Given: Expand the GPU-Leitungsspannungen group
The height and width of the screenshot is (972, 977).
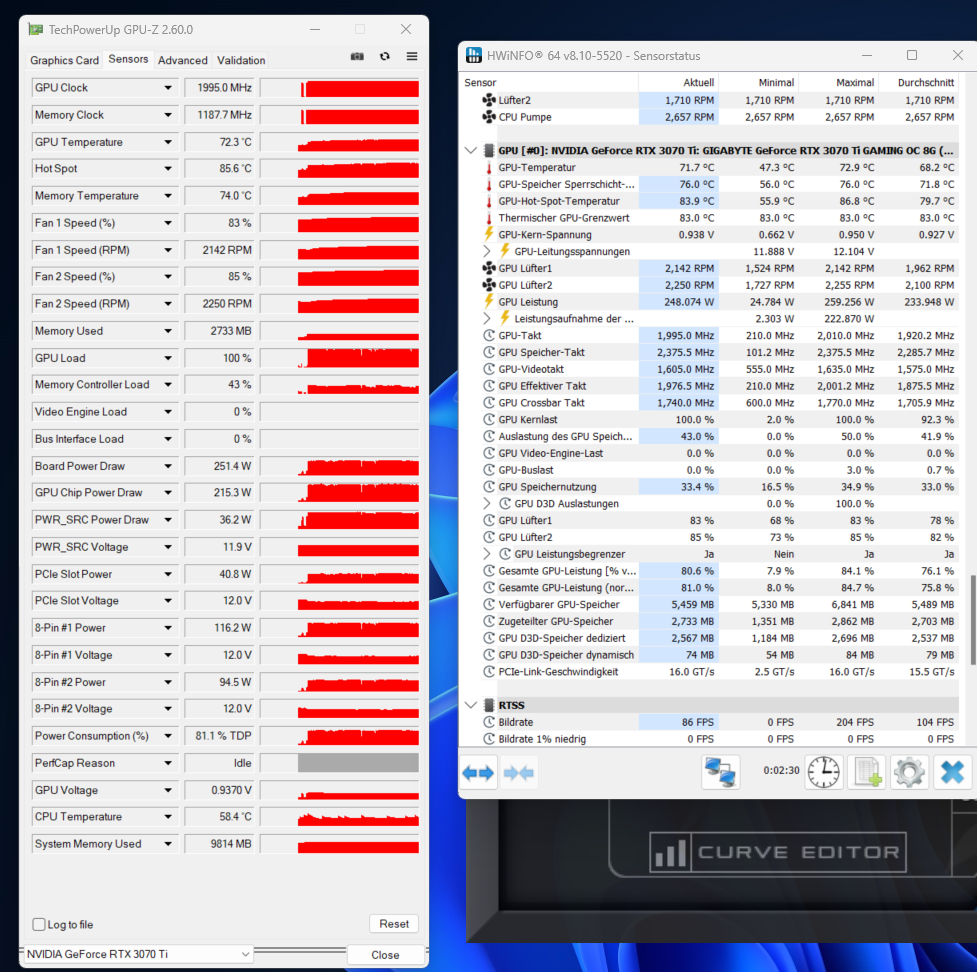Looking at the screenshot, I should pos(487,251).
